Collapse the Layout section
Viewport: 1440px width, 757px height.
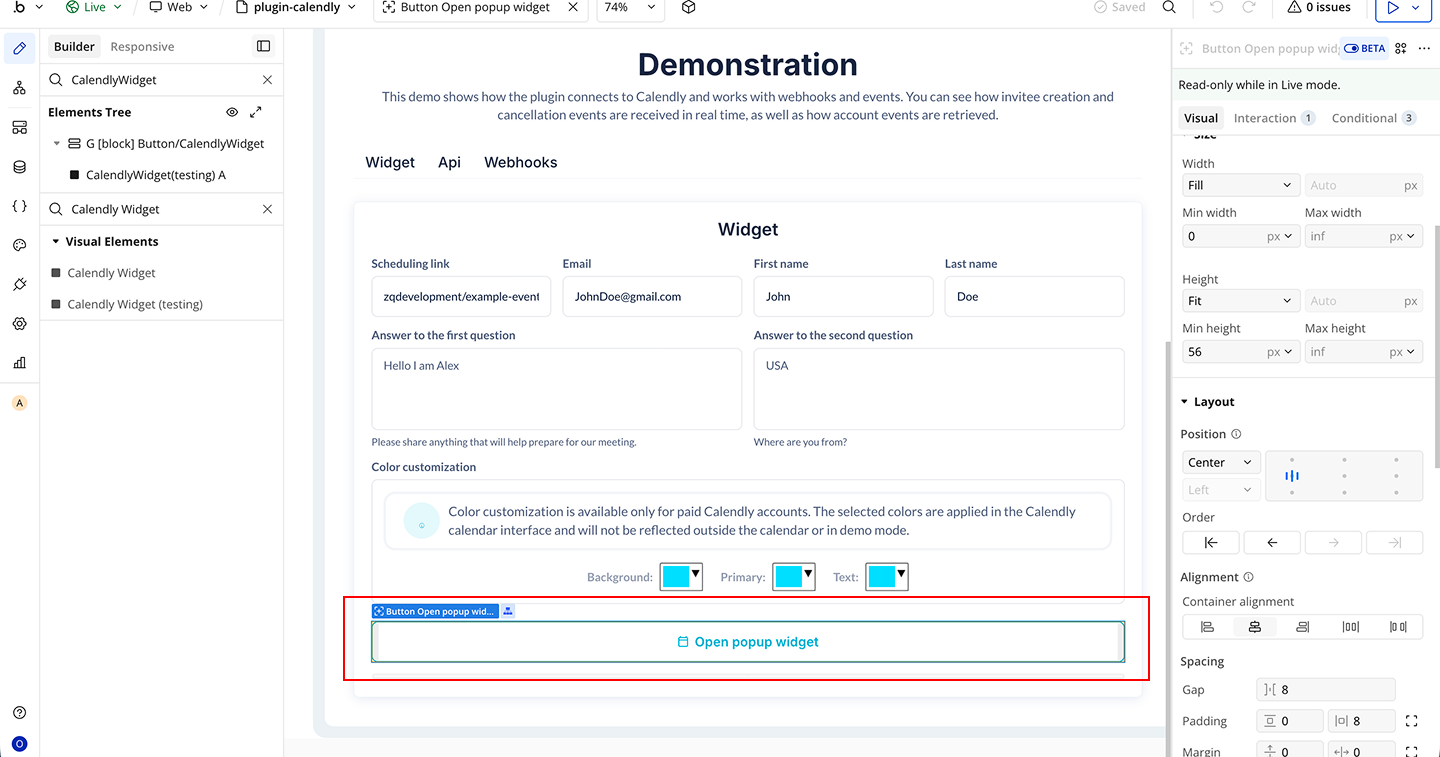(x=1184, y=402)
